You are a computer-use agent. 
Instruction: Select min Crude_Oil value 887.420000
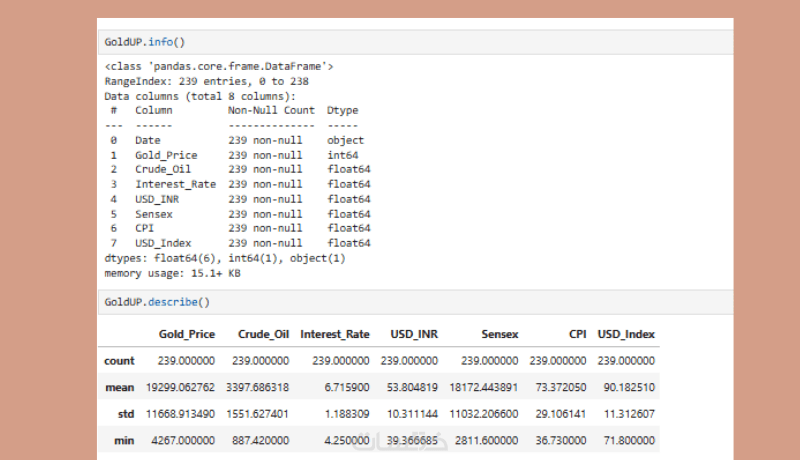[x=261, y=441]
